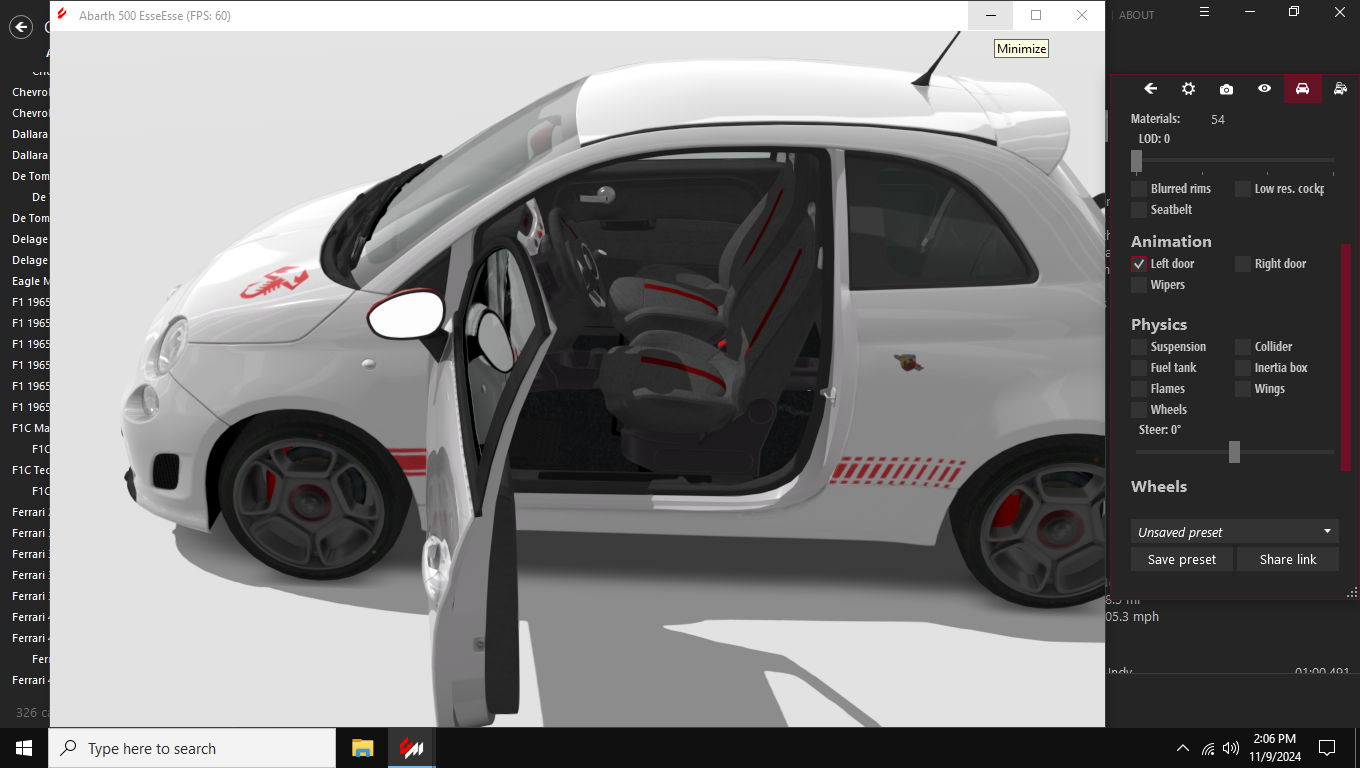Click the Save preset button
Viewport: 1360px width, 768px height.
[1182, 559]
